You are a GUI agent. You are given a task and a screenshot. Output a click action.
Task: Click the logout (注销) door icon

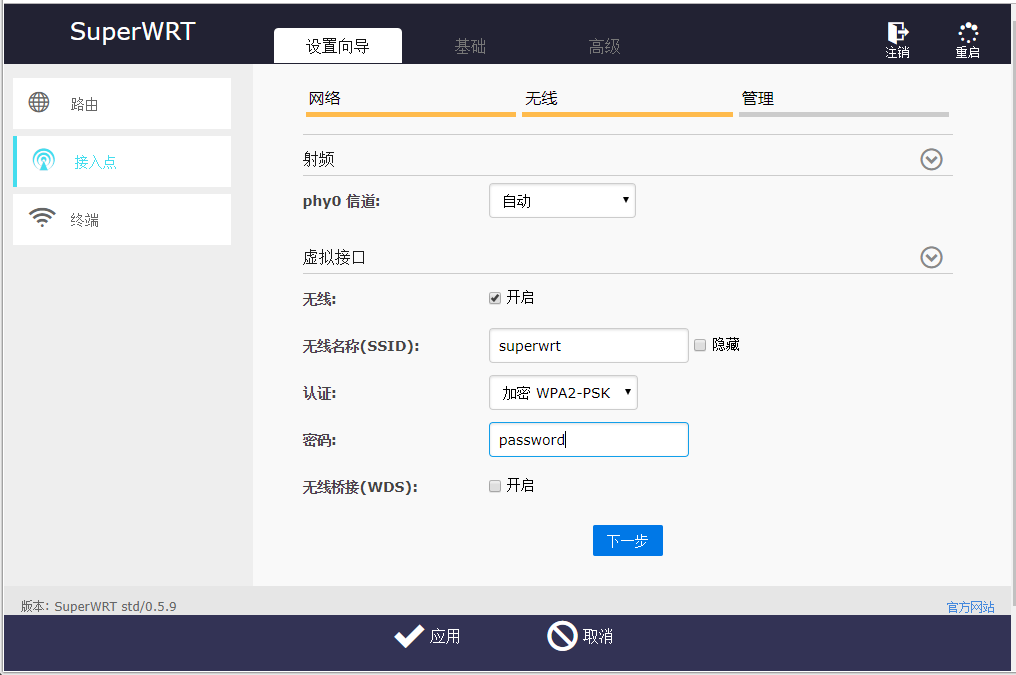click(897, 32)
